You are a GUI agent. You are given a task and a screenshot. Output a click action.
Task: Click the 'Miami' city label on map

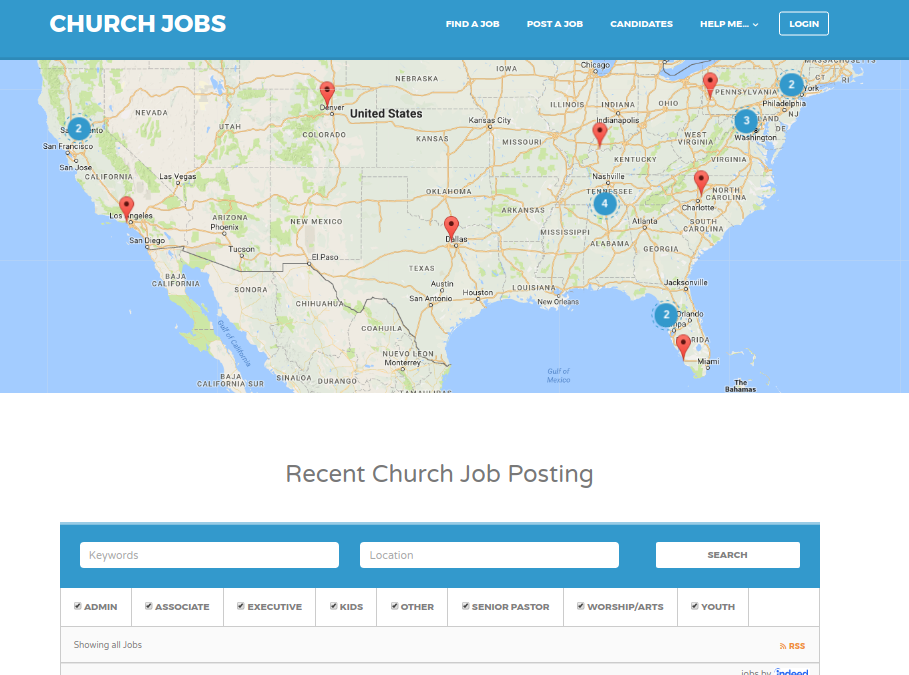708,361
